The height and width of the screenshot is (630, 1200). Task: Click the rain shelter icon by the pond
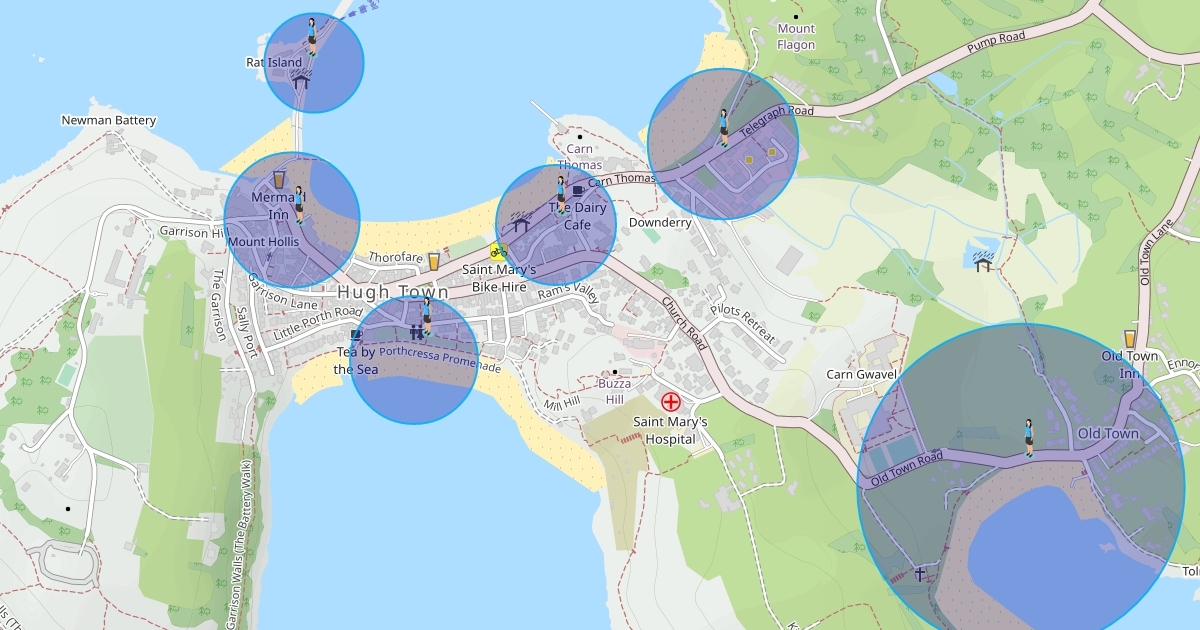point(983,260)
